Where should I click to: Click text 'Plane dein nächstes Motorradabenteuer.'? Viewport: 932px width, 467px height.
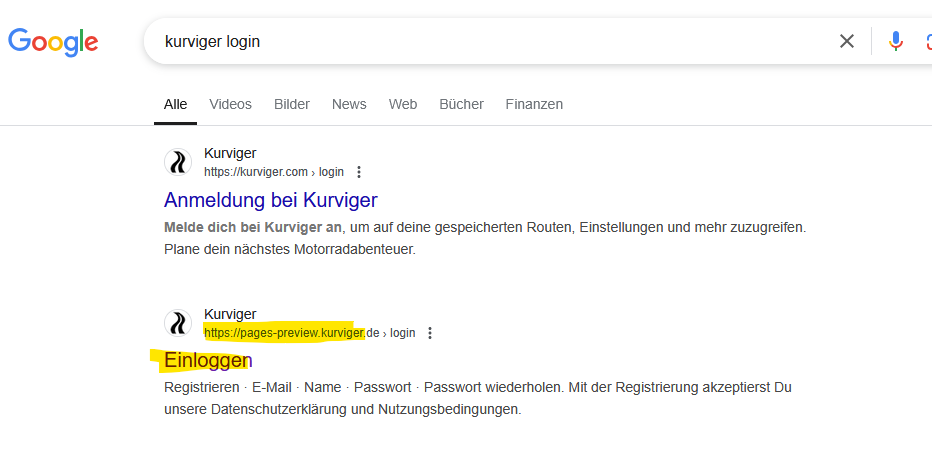click(x=290, y=250)
